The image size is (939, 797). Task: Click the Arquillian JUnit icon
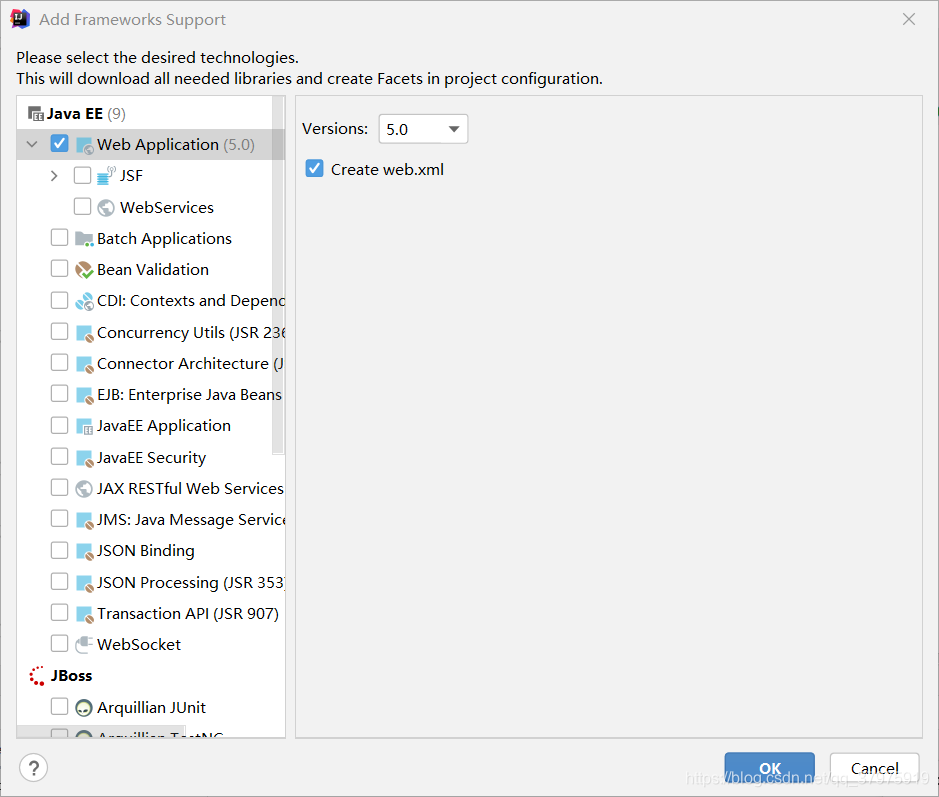pos(84,708)
